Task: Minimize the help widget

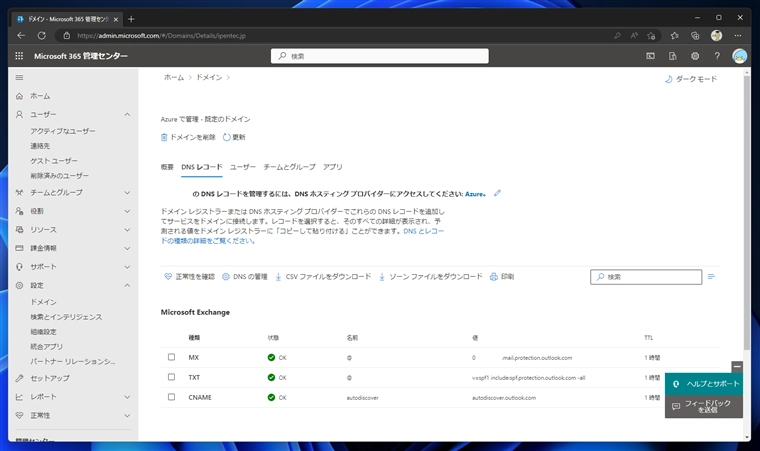Action: click(x=737, y=367)
